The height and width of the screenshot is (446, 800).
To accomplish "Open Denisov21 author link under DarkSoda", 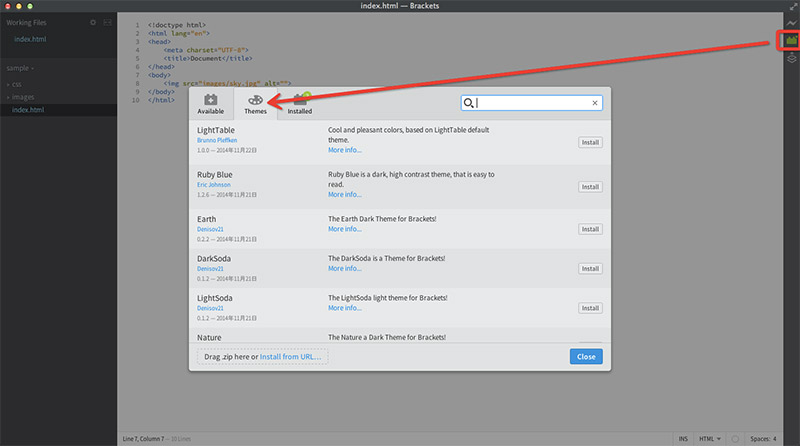I will tap(210, 268).
